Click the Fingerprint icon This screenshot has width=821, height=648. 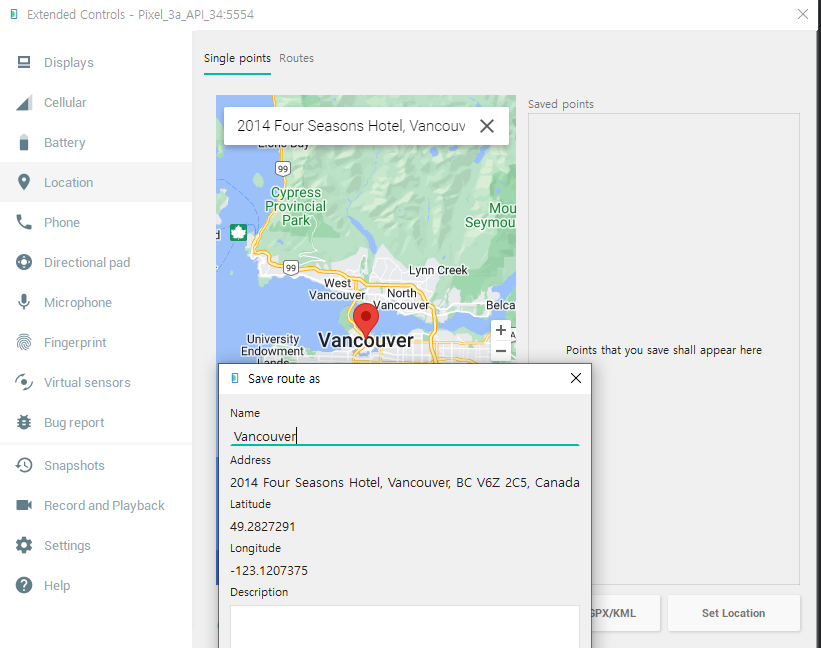(x=24, y=342)
